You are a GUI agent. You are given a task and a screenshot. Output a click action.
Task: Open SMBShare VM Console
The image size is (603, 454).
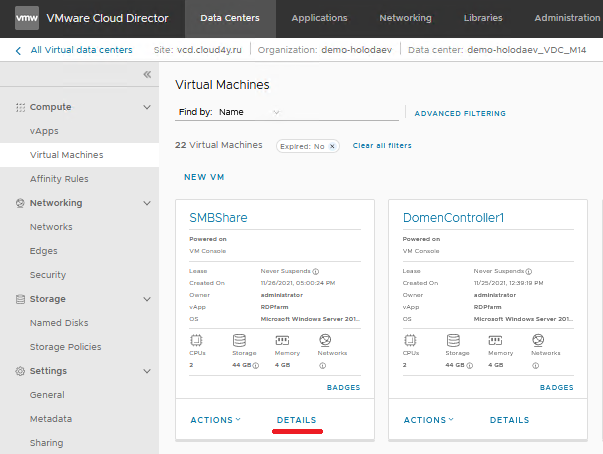tap(208, 251)
